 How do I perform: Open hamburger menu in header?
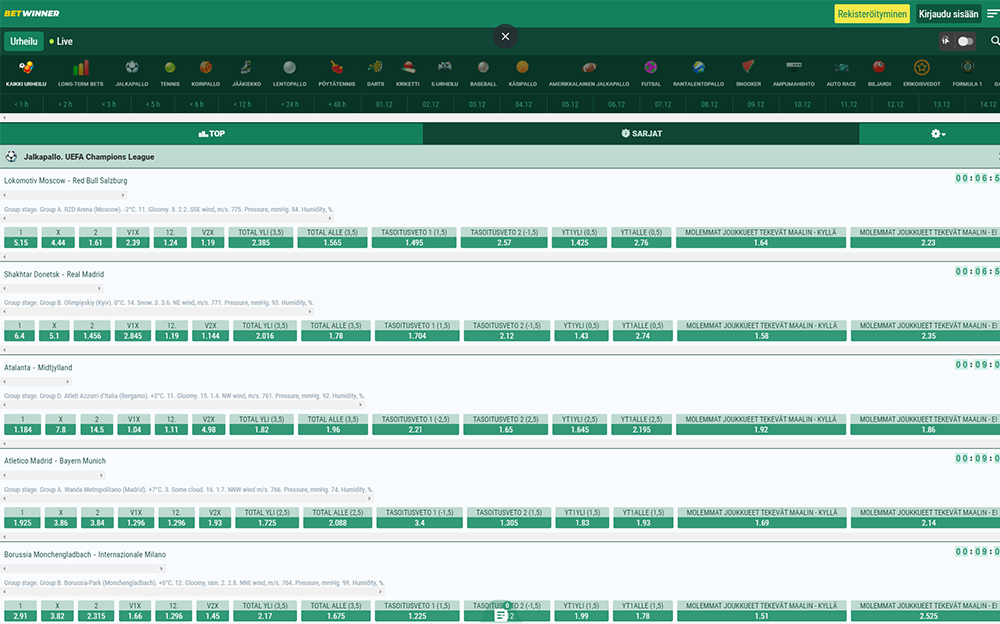(x=992, y=13)
